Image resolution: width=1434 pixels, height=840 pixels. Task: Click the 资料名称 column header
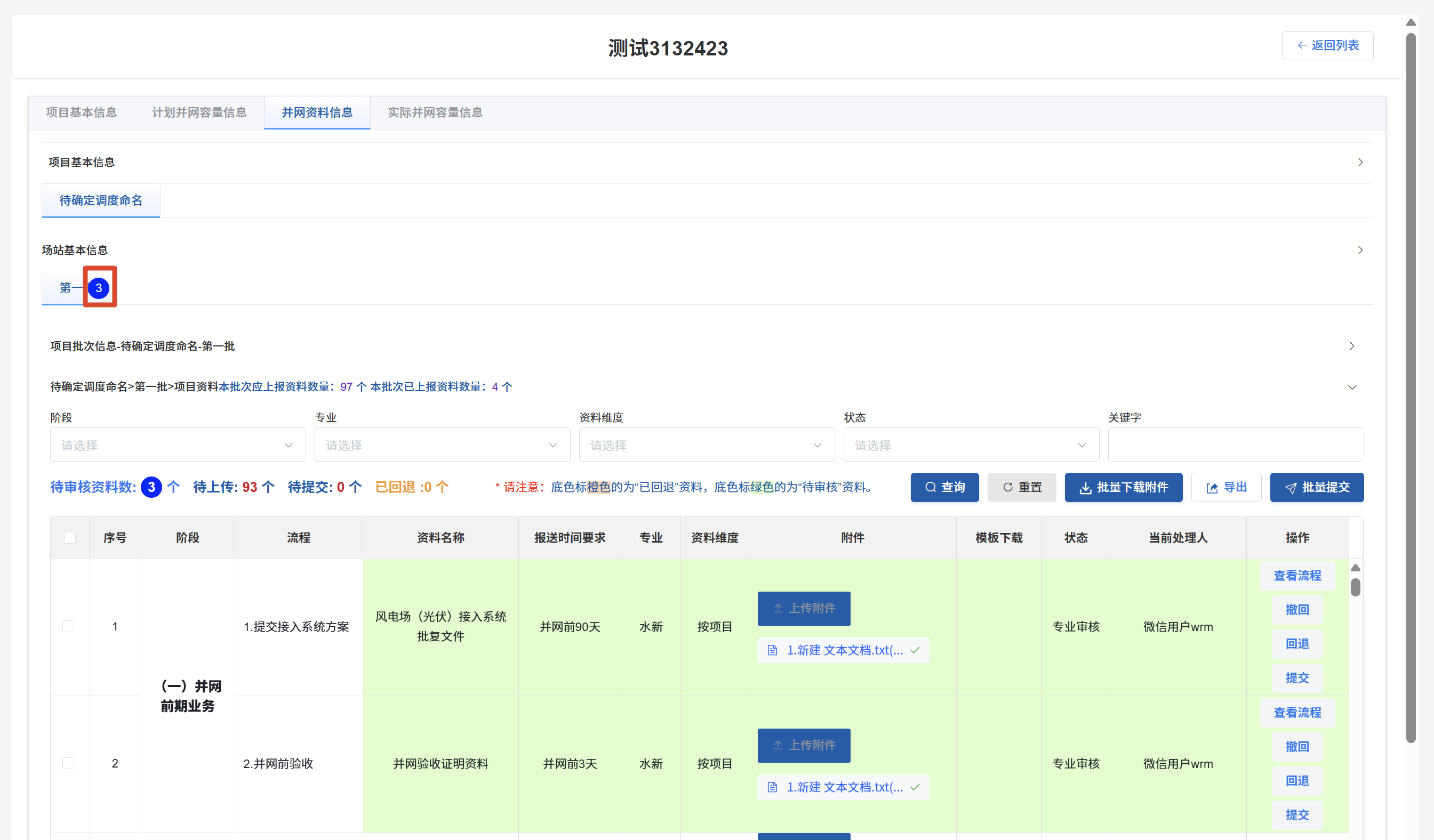pos(440,538)
